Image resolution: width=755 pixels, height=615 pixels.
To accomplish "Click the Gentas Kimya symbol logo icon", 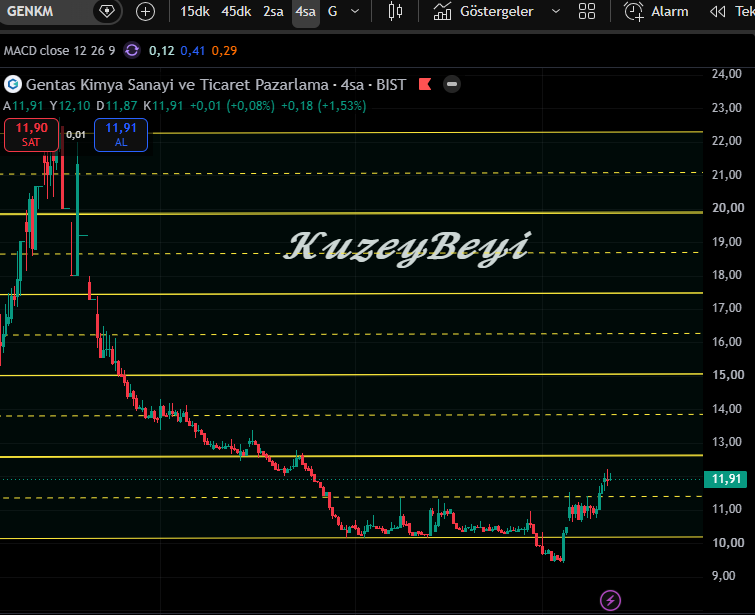I will pos(13,84).
